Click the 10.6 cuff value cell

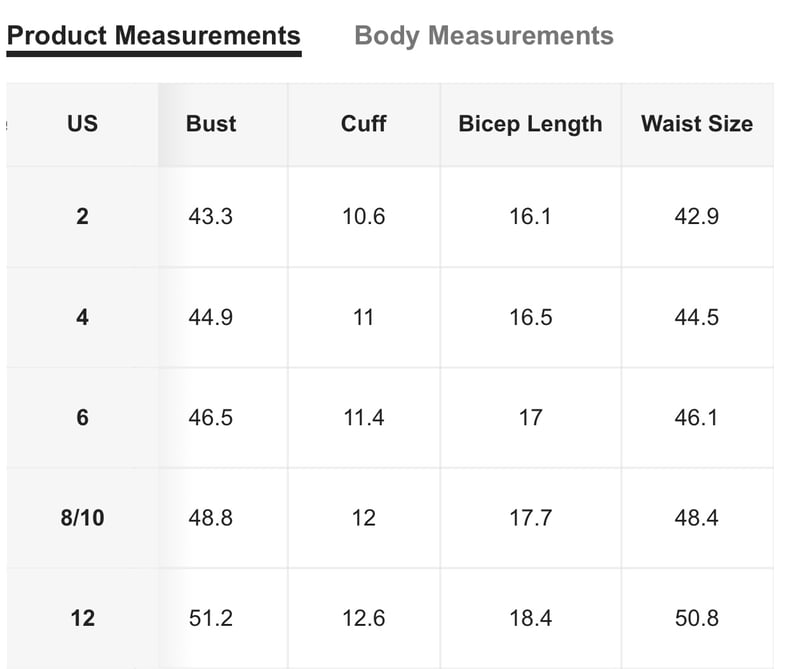coord(363,216)
